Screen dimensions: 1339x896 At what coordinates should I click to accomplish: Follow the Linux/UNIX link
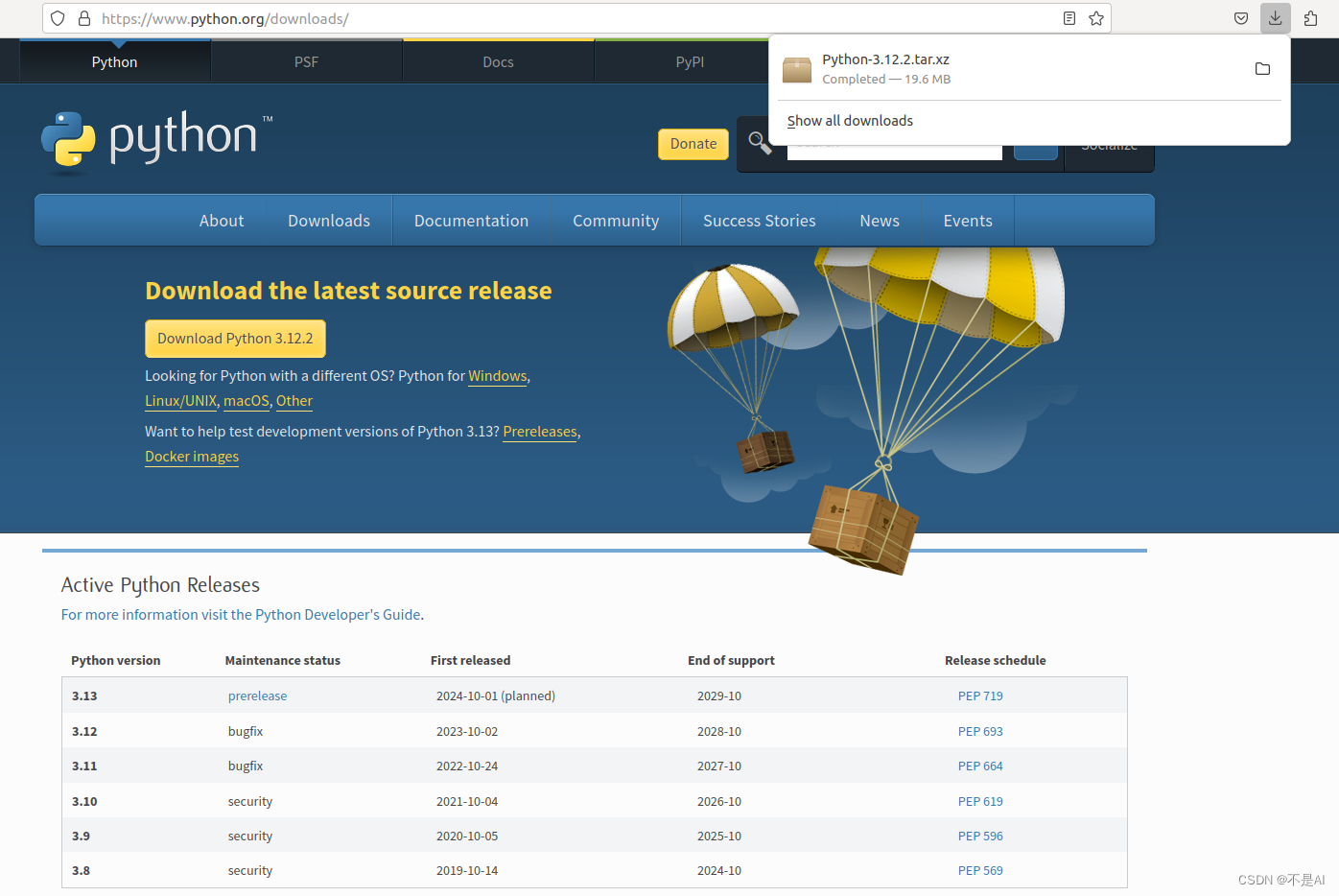point(181,401)
